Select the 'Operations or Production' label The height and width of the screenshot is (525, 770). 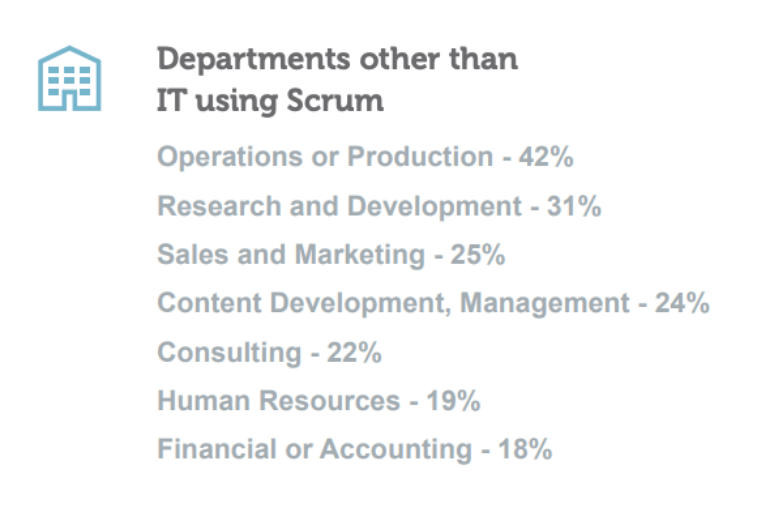coord(325,157)
